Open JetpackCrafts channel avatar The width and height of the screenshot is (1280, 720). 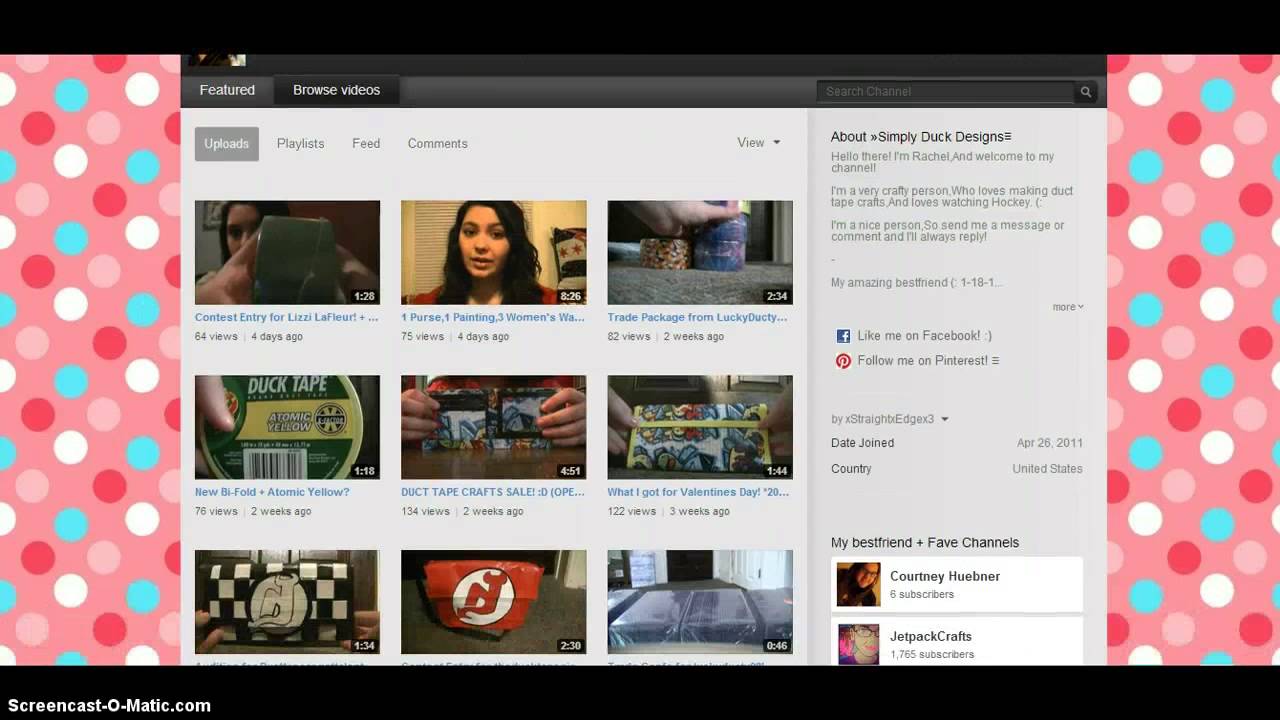(858, 644)
